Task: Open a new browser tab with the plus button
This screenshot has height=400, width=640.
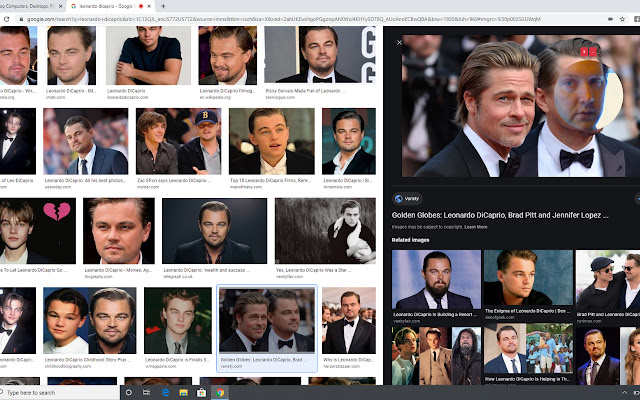Action: tap(163, 6)
